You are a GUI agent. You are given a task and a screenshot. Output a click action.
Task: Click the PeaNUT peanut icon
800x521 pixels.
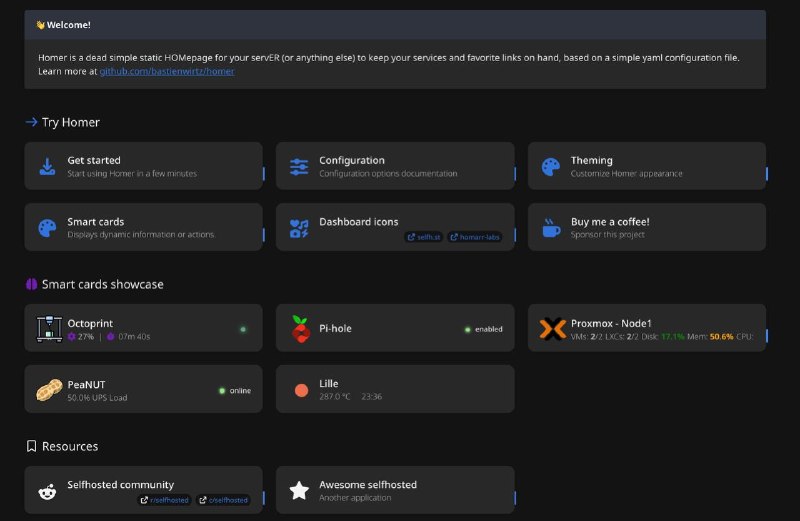coord(49,390)
